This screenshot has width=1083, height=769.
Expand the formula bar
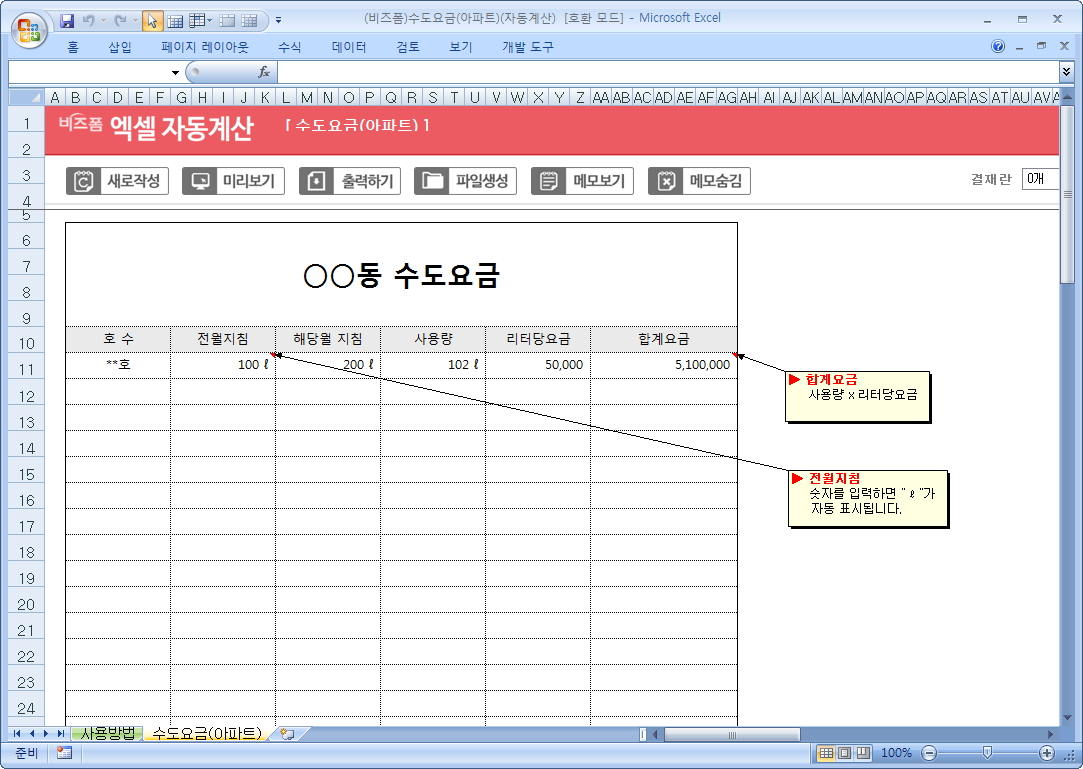[1066, 72]
